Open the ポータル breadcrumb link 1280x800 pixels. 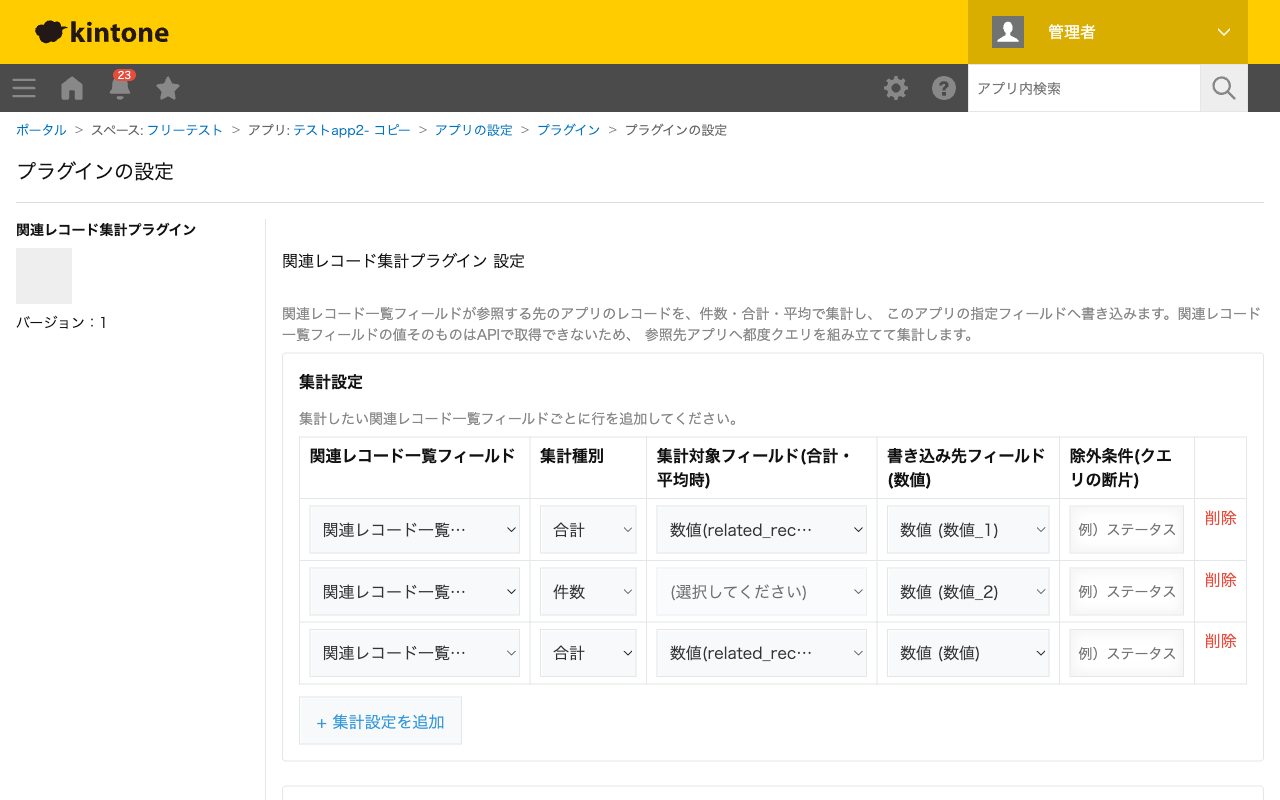[x=41, y=130]
